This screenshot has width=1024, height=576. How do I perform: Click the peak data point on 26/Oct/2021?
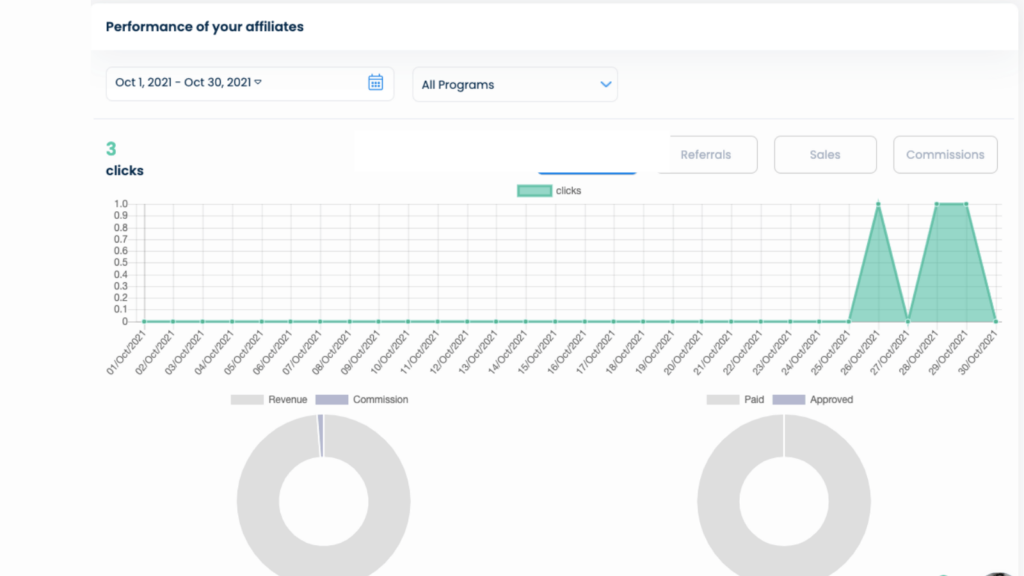coord(878,204)
